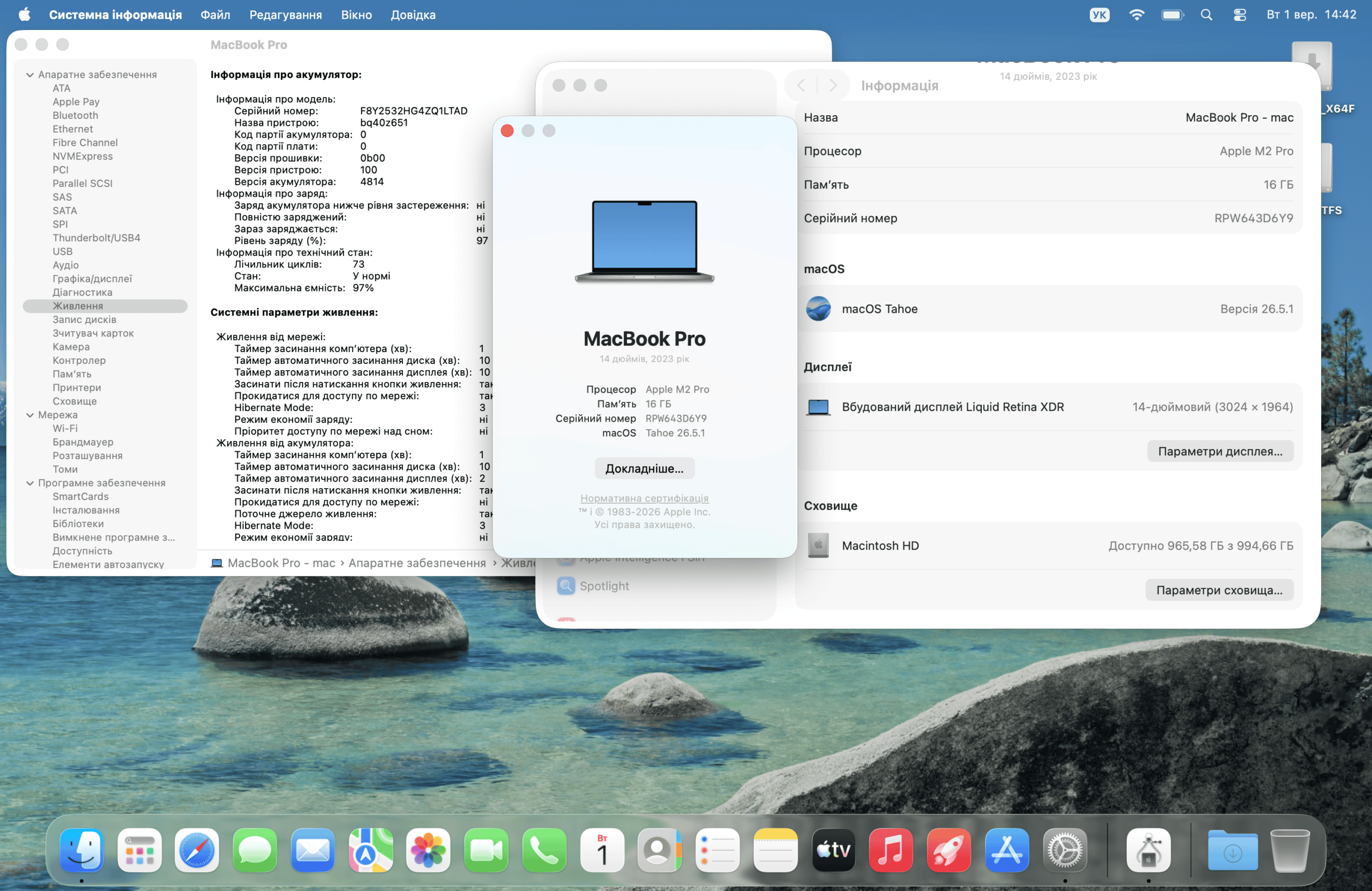Image resolution: width=1372 pixels, height=891 pixels.
Task: Collapse the Мережа tree section
Action: [30, 415]
